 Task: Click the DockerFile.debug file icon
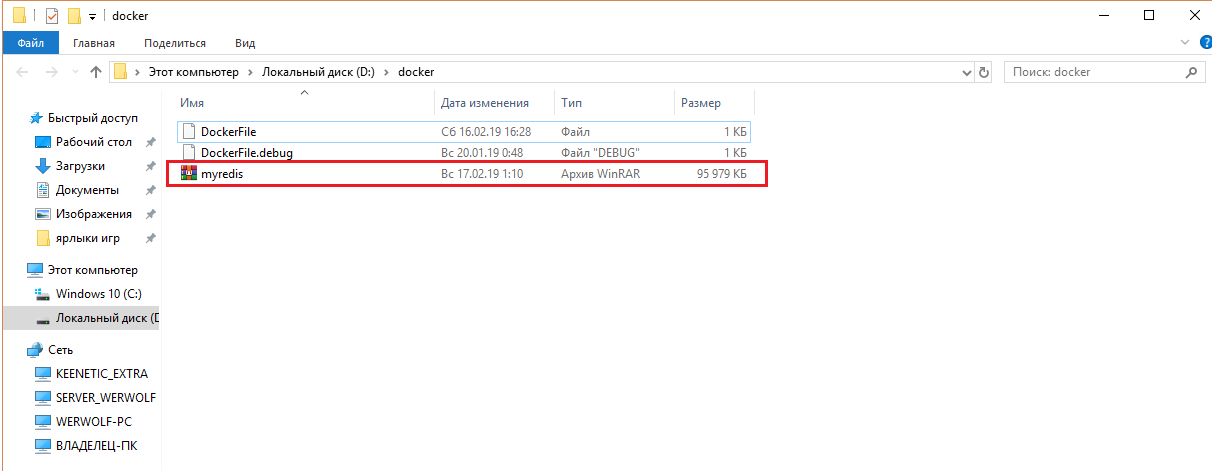coord(189,153)
